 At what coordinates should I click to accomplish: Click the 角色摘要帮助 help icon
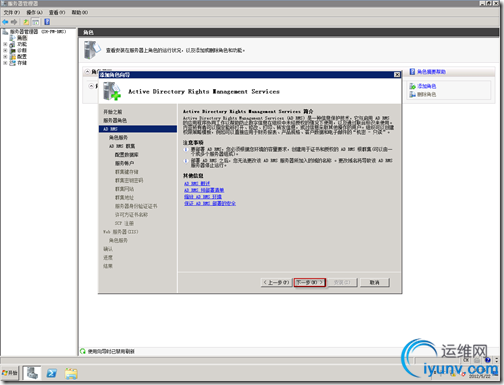[x=412, y=72]
